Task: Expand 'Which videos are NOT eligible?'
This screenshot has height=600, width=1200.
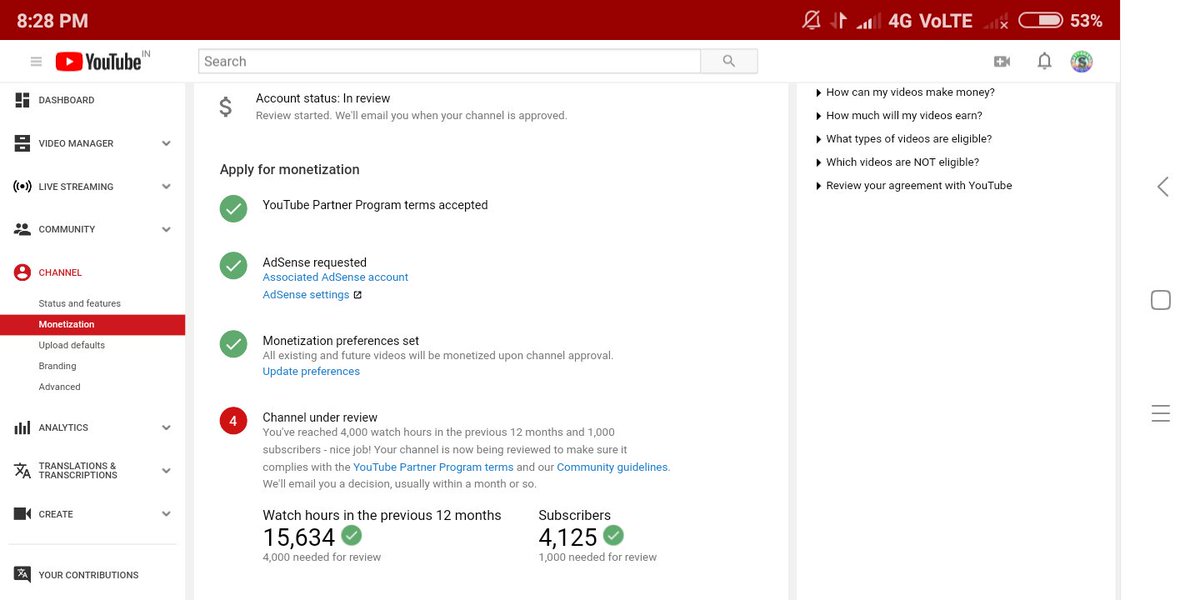Action: (897, 162)
